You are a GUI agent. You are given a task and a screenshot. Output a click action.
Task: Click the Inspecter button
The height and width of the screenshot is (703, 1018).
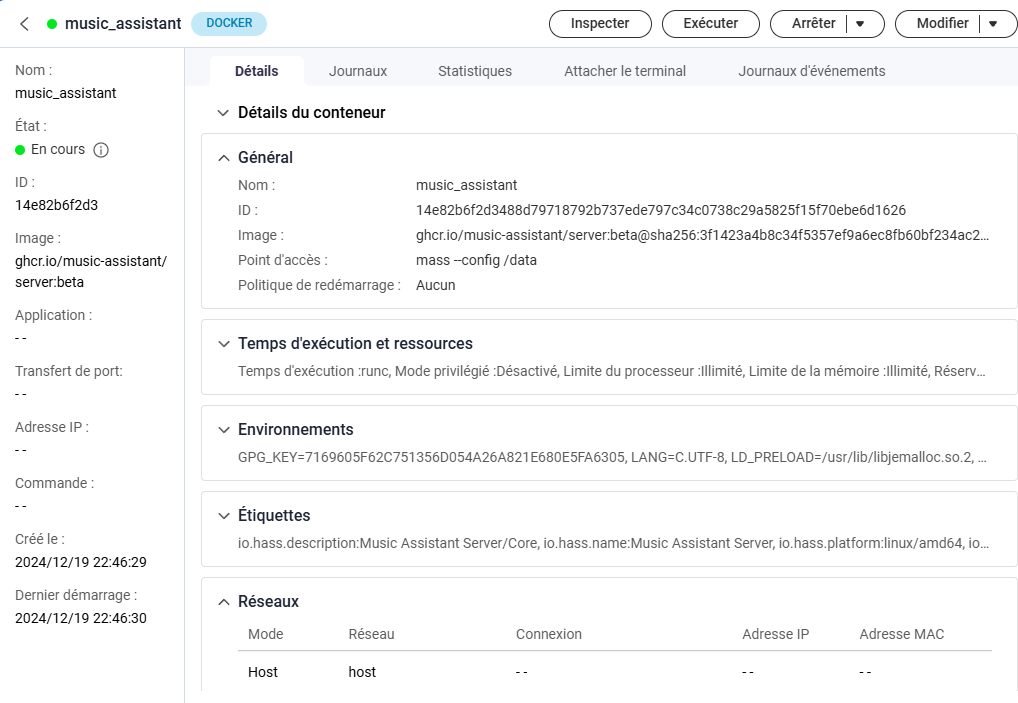[x=600, y=24]
